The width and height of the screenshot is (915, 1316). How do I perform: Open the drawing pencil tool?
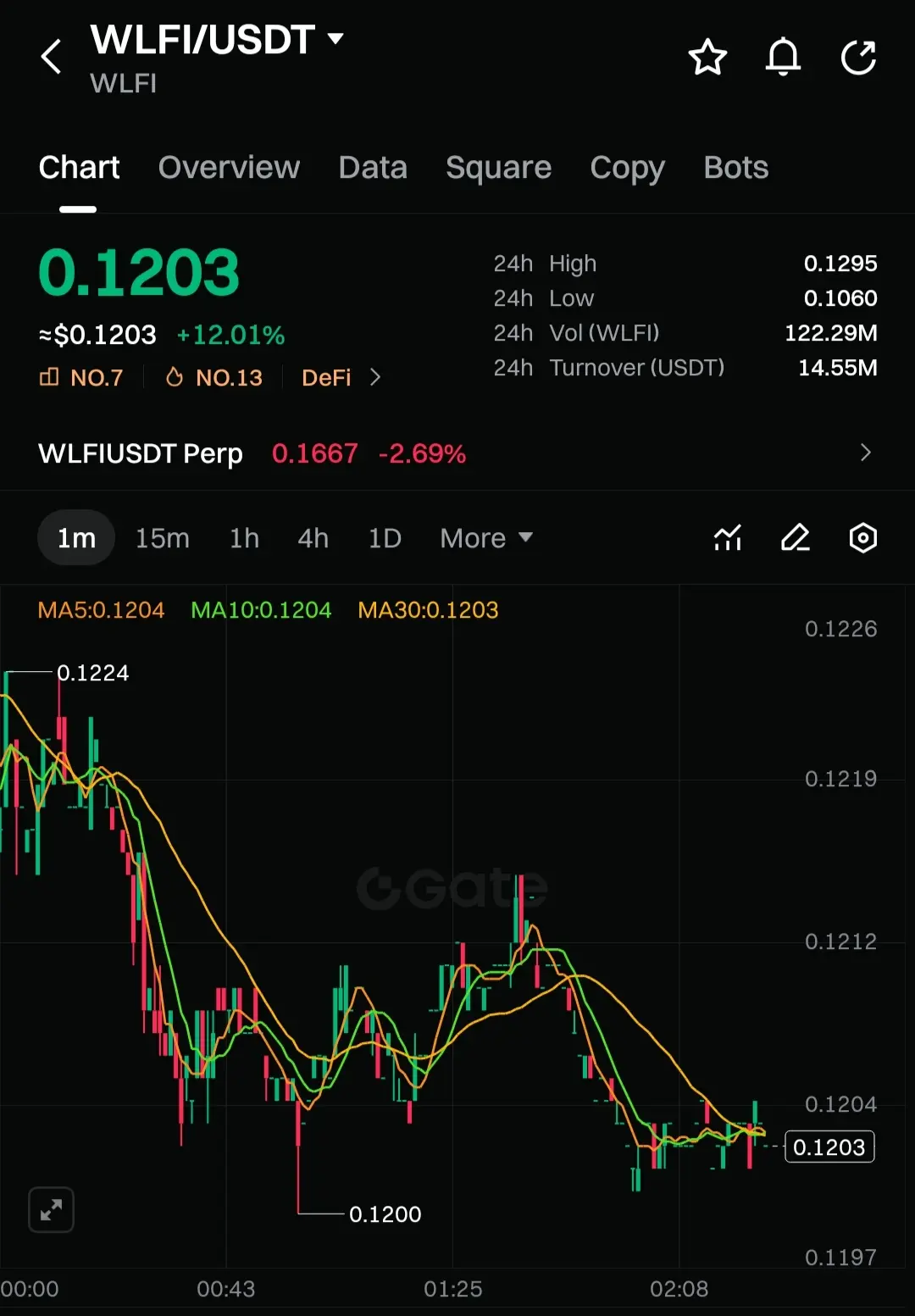coord(795,538)
